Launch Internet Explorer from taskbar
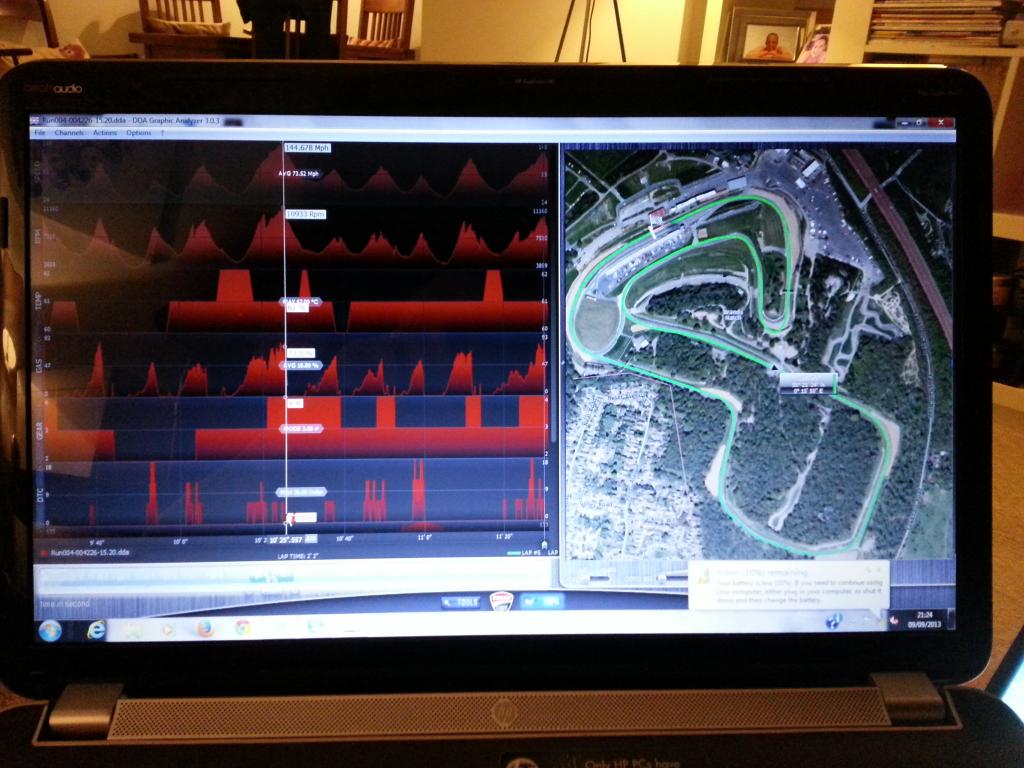 coord(97,630)
